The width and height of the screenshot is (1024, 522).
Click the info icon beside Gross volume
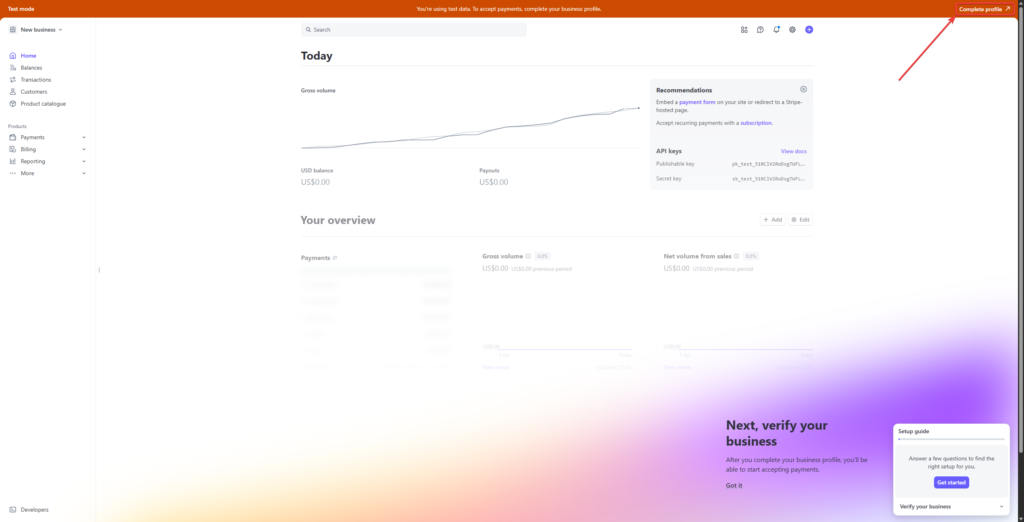pos(528,256)
